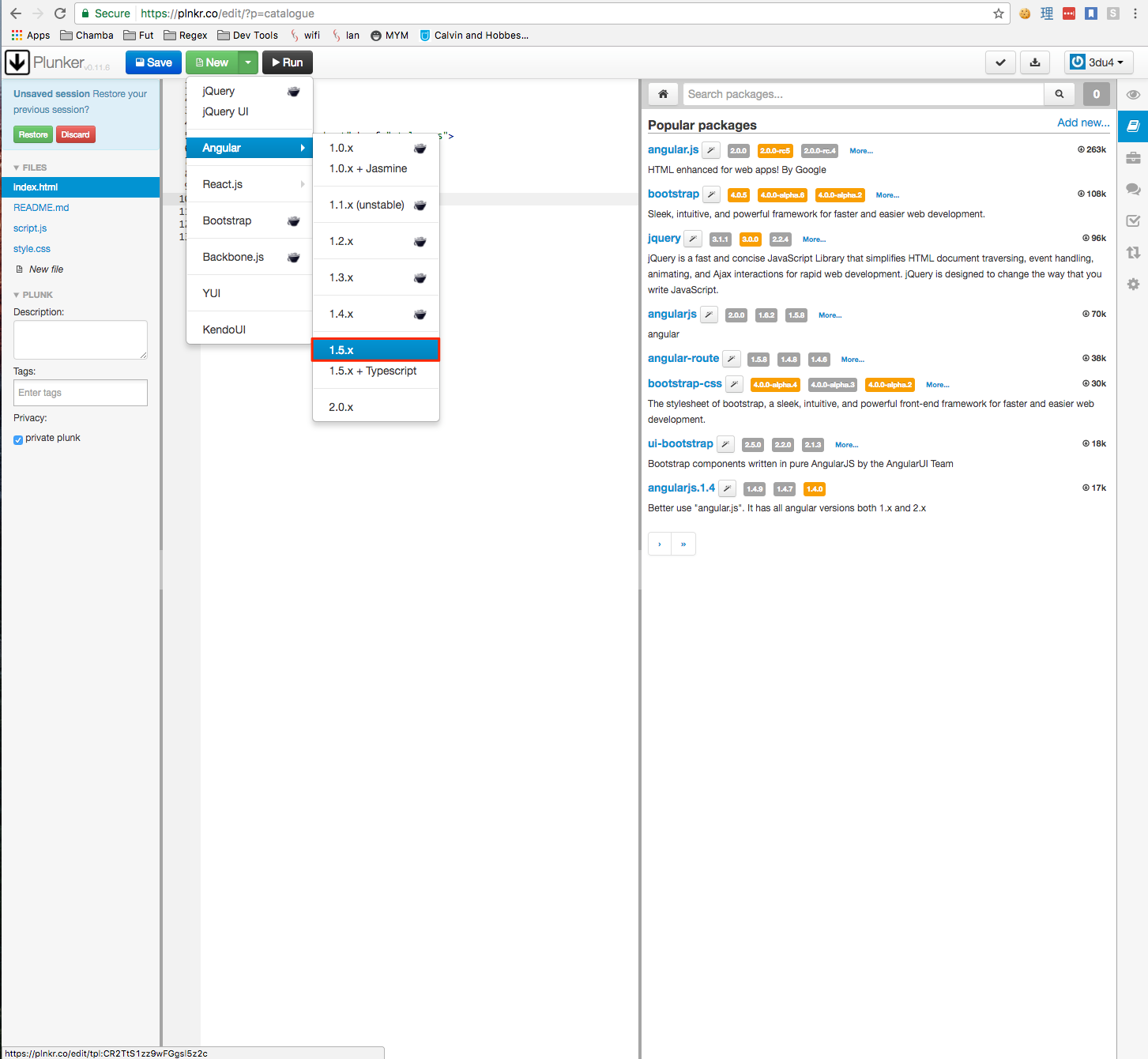Open the 3du4 user dropdown
Viewport: 1148px width, 1059px height.
tap(1098, 62)
